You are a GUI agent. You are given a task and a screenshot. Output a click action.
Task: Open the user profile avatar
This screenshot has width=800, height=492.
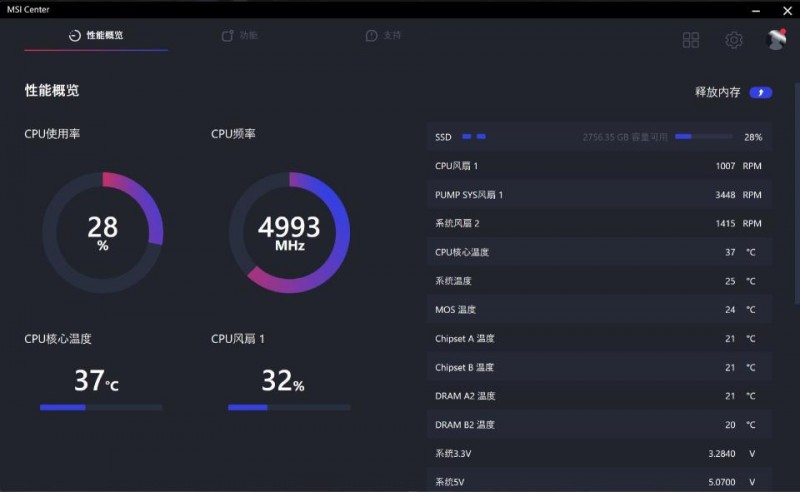[x=776, y=39]
